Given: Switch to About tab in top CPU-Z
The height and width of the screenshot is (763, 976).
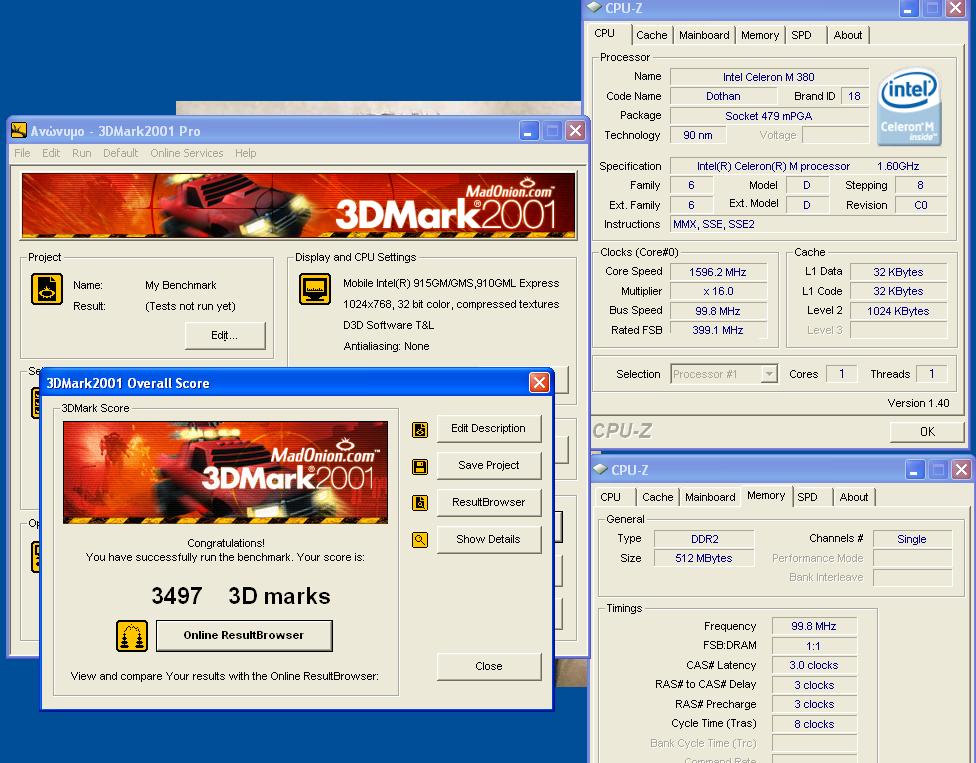Looking at the screenshot, I should click(x=848, y=35).
